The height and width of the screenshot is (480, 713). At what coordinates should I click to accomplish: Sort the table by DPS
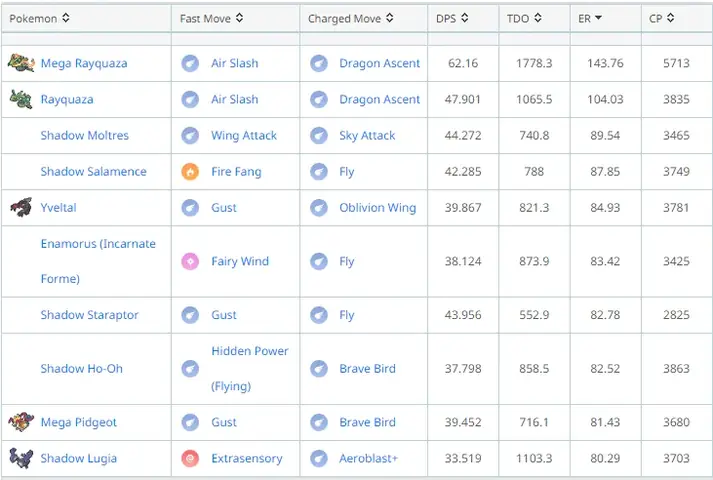451,18
